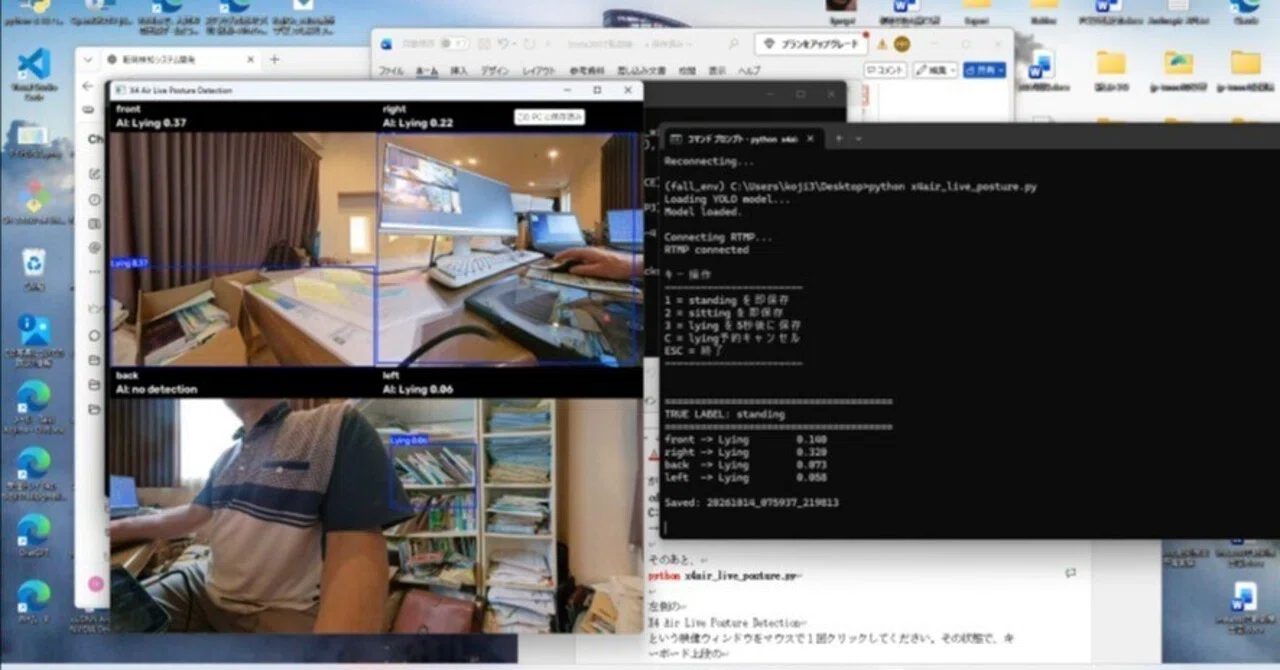Open the command prompt tab dropdown arrow

(857, 139)
